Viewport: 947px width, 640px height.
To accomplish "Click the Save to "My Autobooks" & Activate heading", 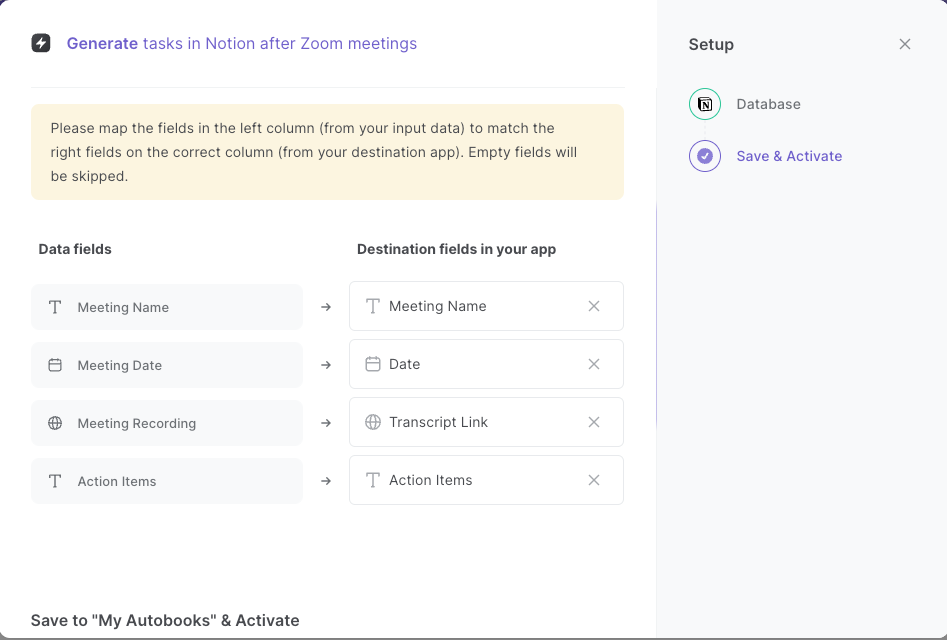I will coord(165,621).
